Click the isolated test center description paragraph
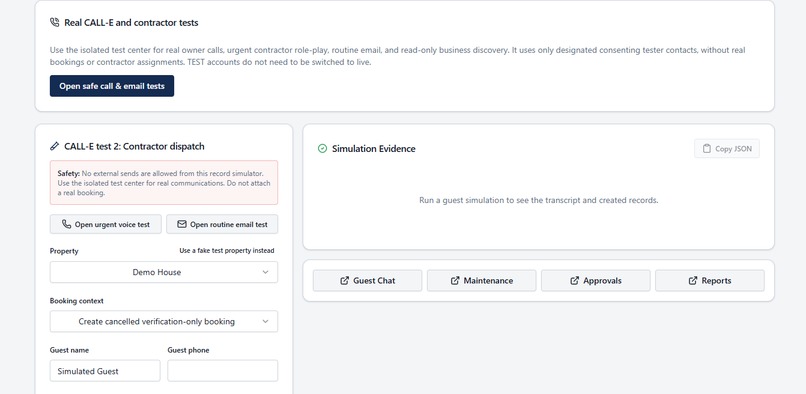 [397, 56]
